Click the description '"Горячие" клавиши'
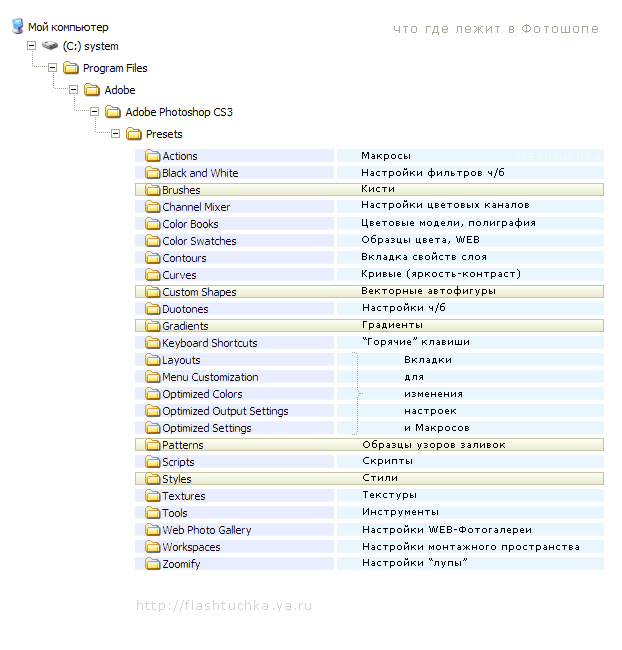 416,342
